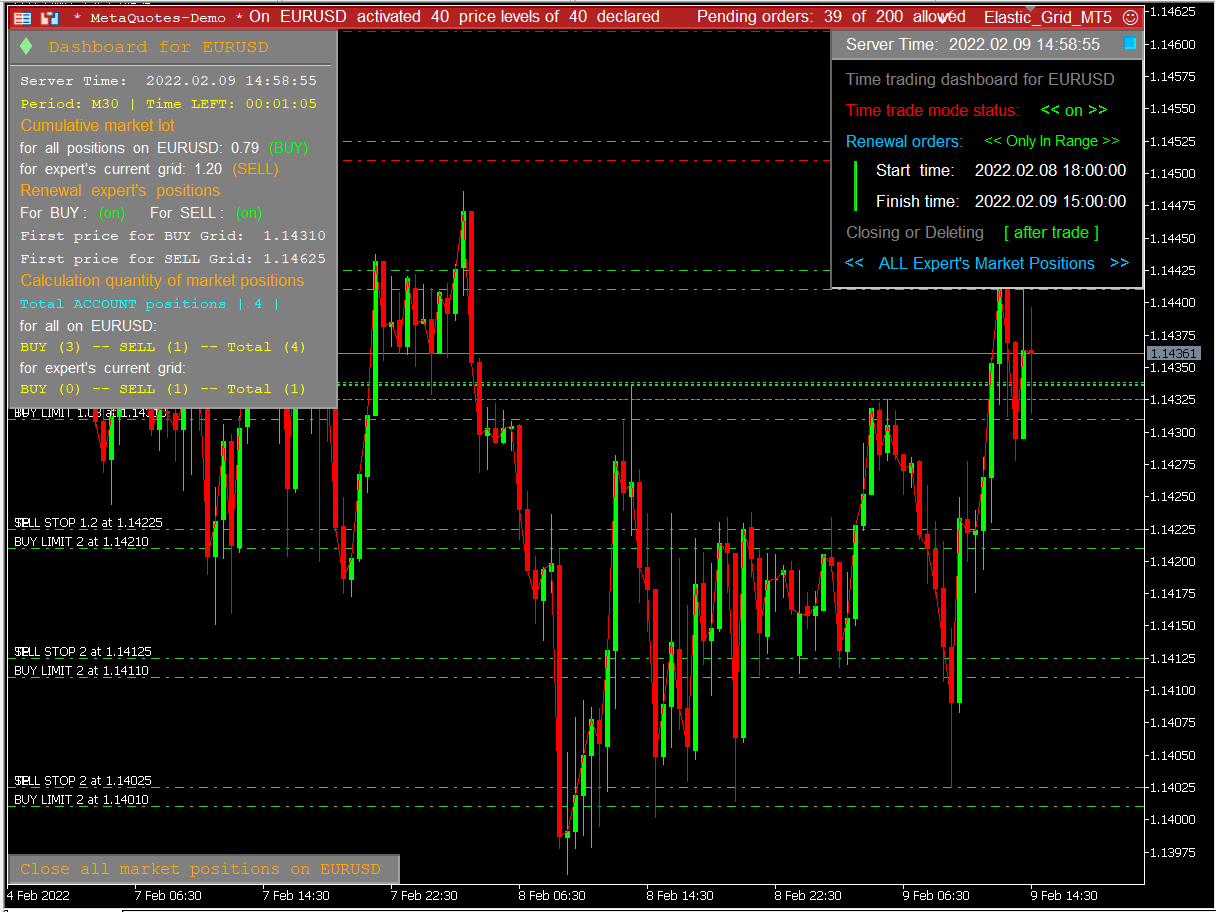Toggle the For SELL (on) renewal switch
Screen dimensions: 1216x912
(249, 213)
